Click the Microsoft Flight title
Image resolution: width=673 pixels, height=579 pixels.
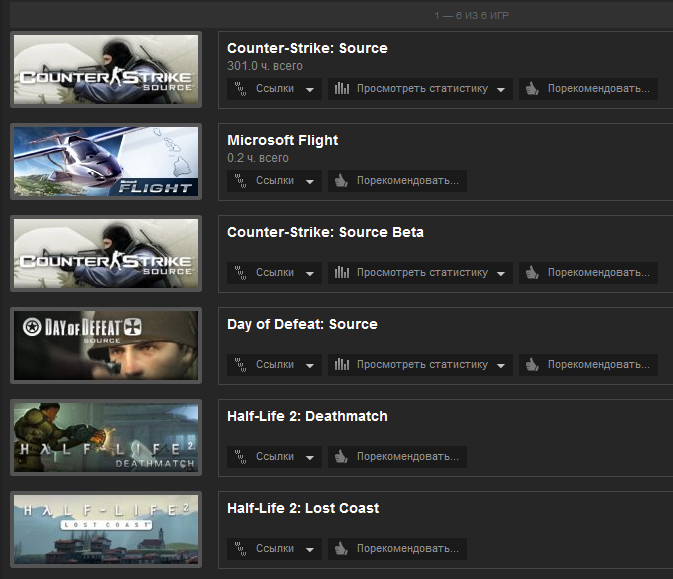pyautogui.click(x=282, y=140)
